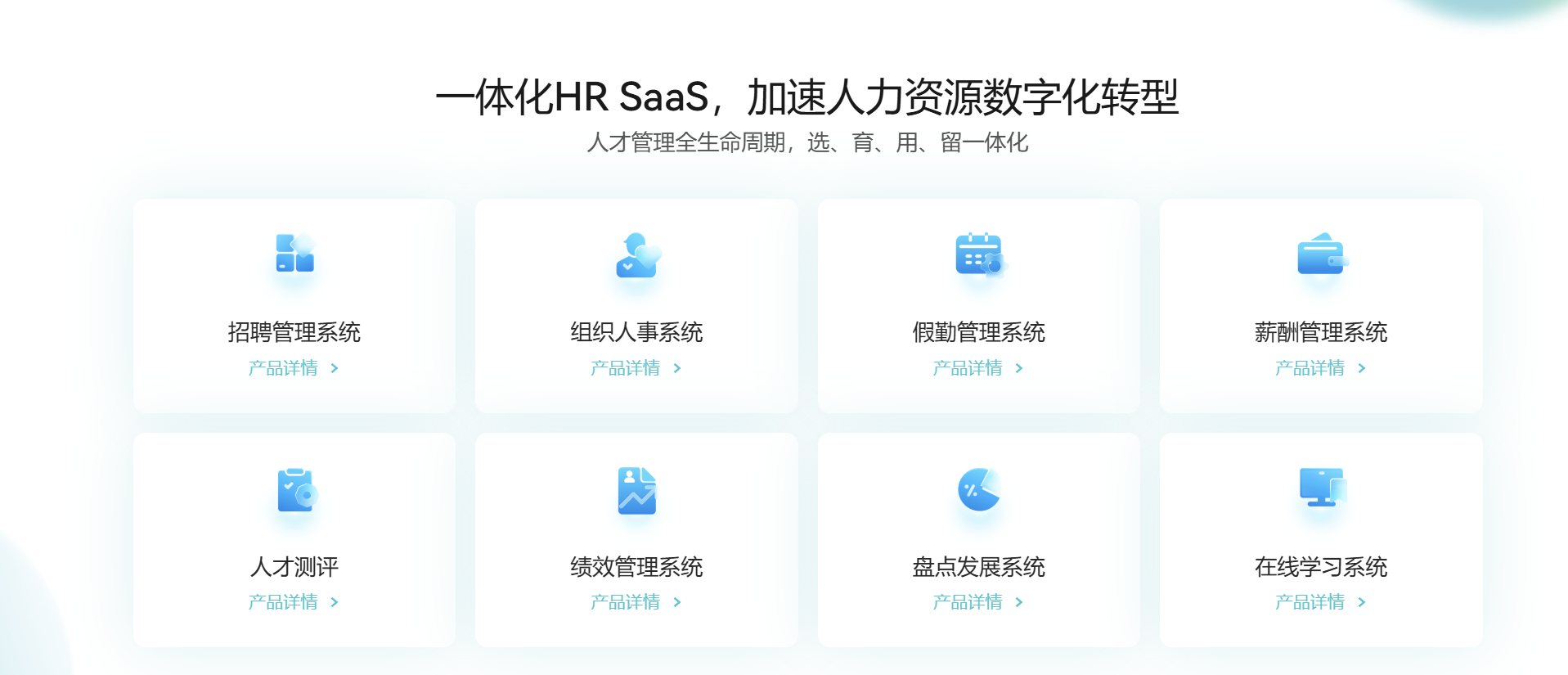Click the 薪酬管理系统 wallet icon
The height and width of the screenshot is (675, 1568).
click(1322, 254)
